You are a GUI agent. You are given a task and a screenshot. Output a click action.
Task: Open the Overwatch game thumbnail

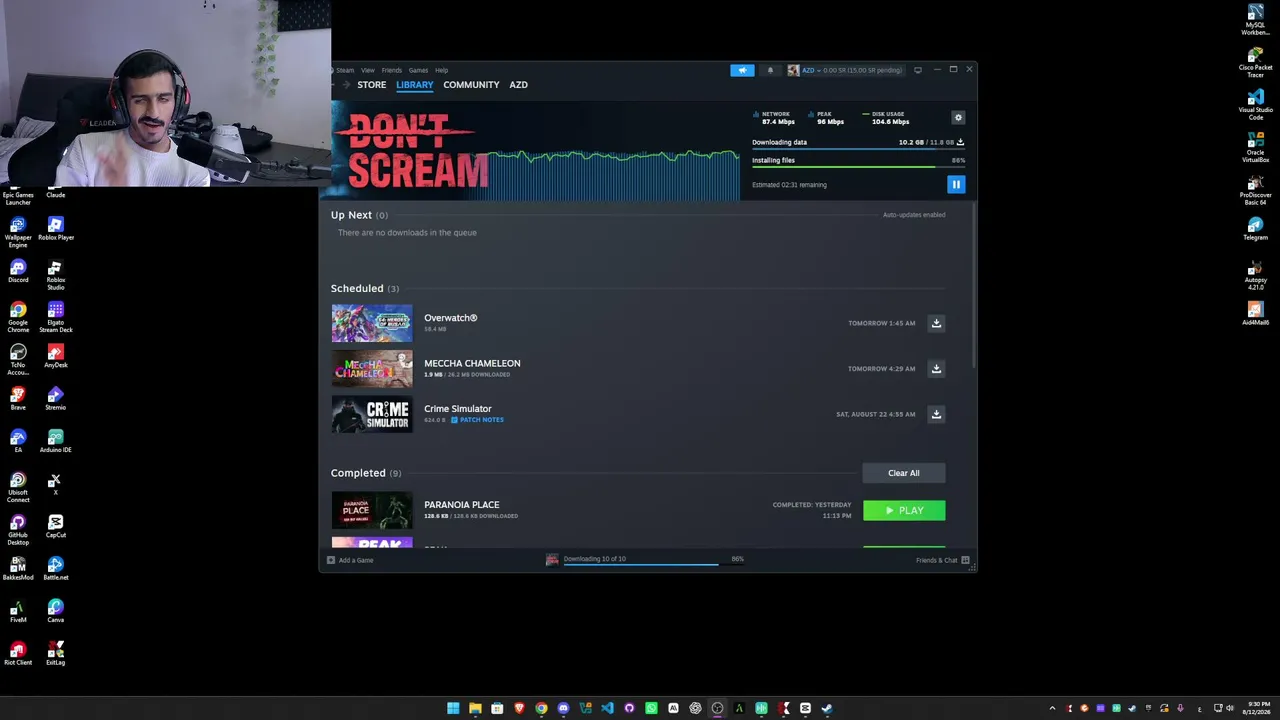click(x=372, y=323)
